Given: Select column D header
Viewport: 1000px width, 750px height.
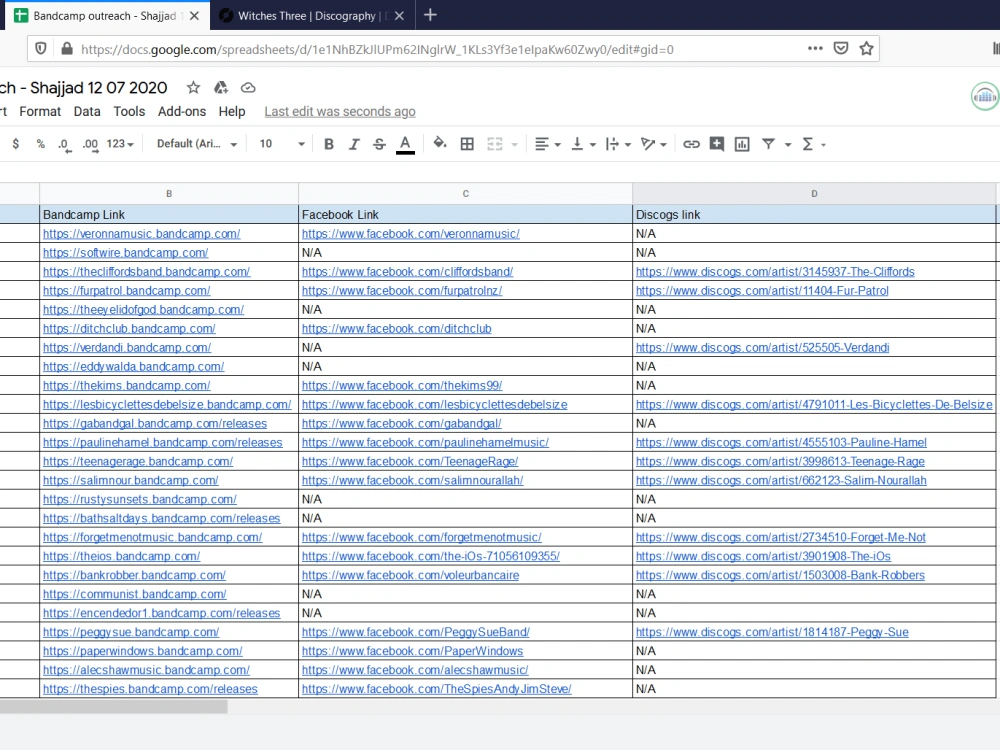Looking at the screenshot, I should point(814,194).
